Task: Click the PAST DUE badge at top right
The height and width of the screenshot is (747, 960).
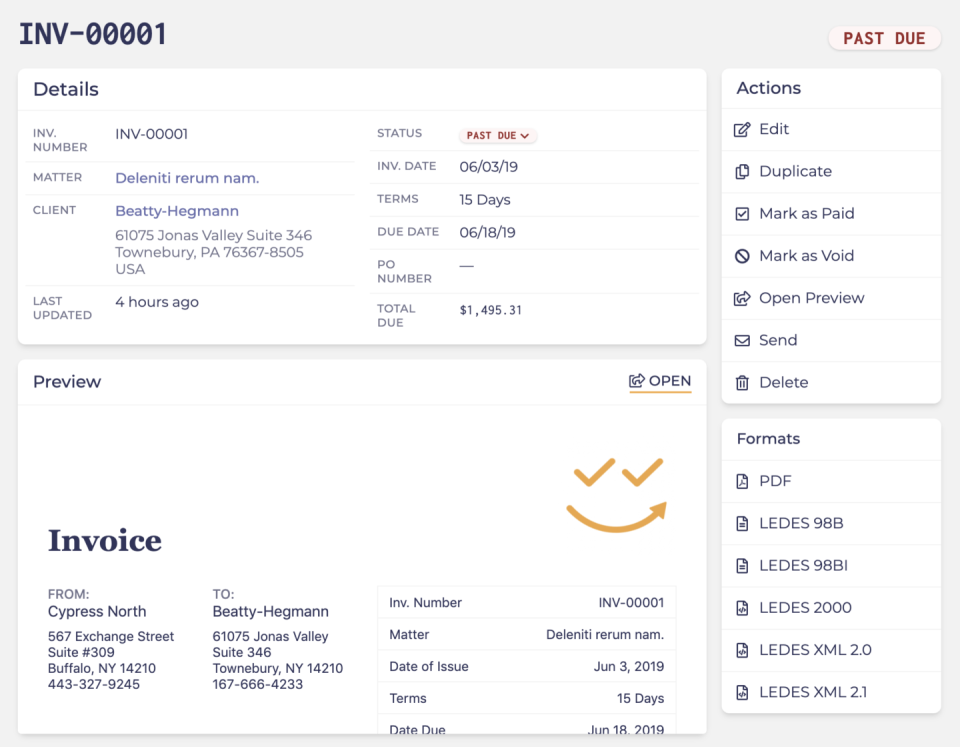Action: [x=885, y=38]
